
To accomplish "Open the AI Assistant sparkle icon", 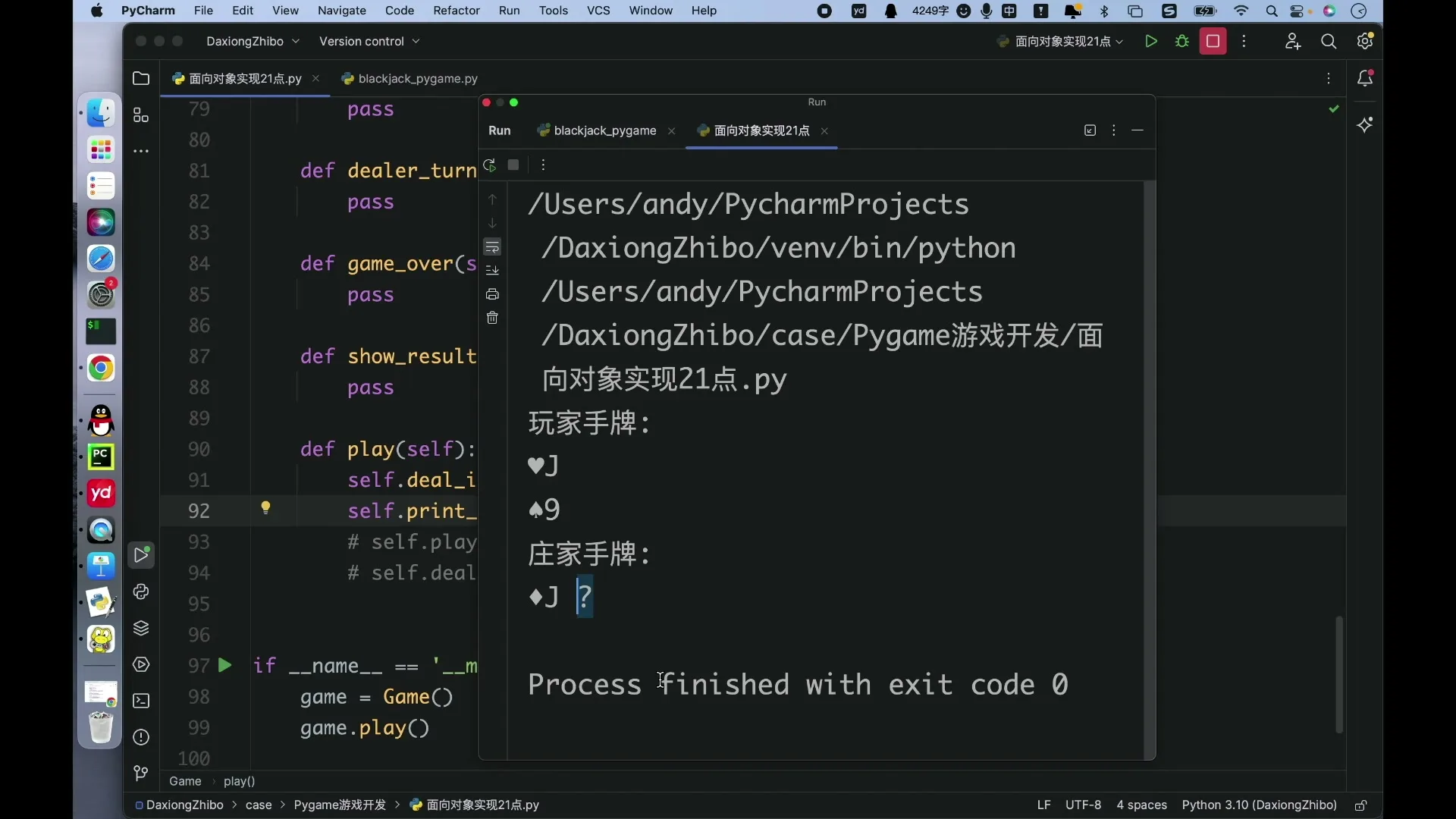I will point(1366,125).
